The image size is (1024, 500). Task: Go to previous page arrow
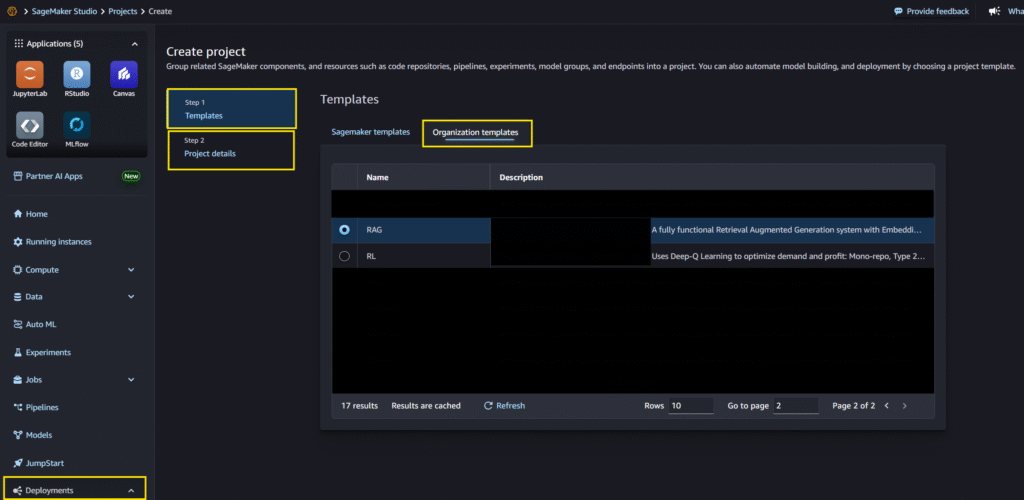tap(885, 406)
